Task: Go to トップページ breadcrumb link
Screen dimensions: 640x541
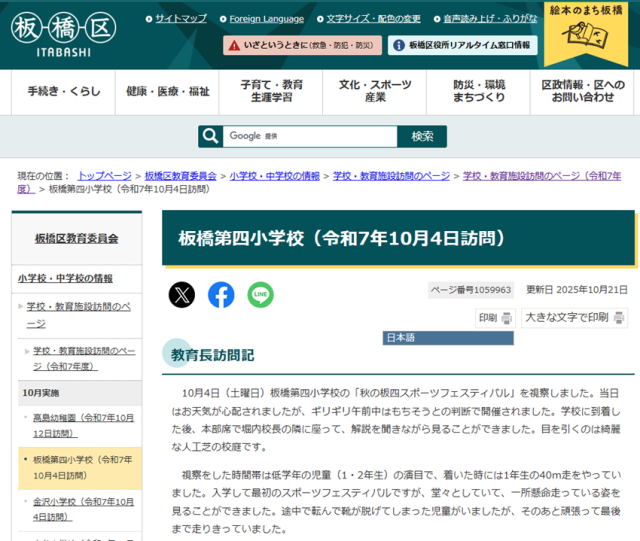Action: tap(104, 175)
